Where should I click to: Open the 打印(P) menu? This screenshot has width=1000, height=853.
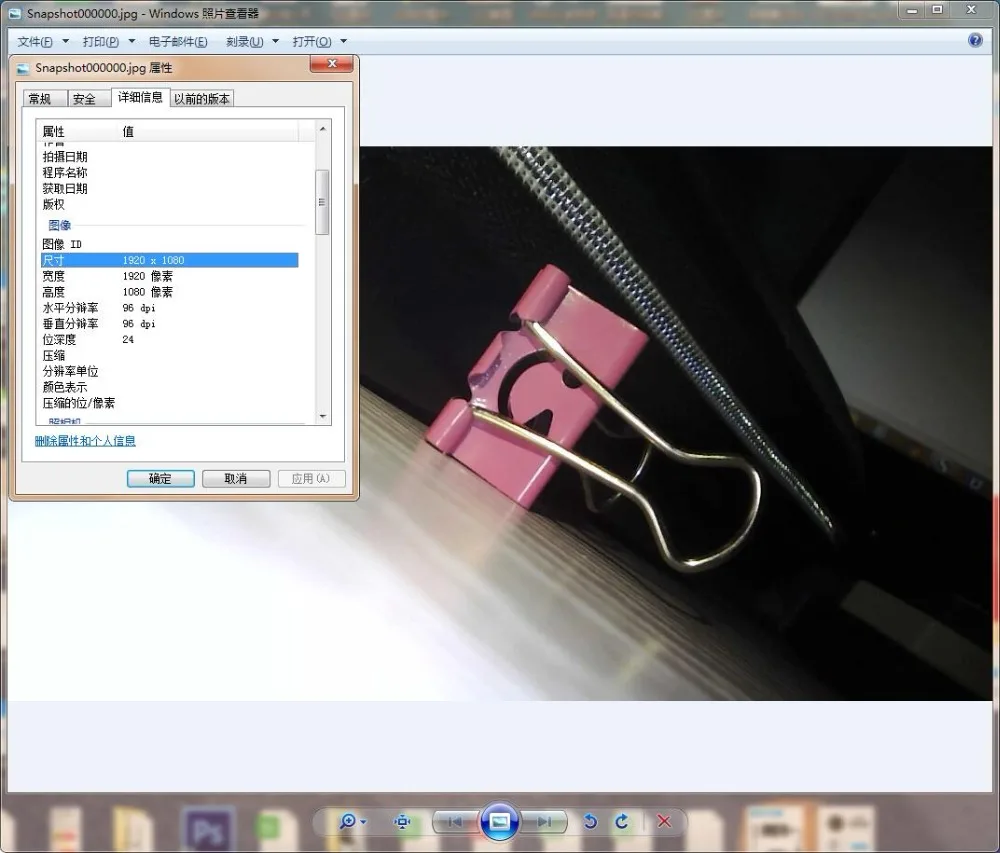point(101,41)
